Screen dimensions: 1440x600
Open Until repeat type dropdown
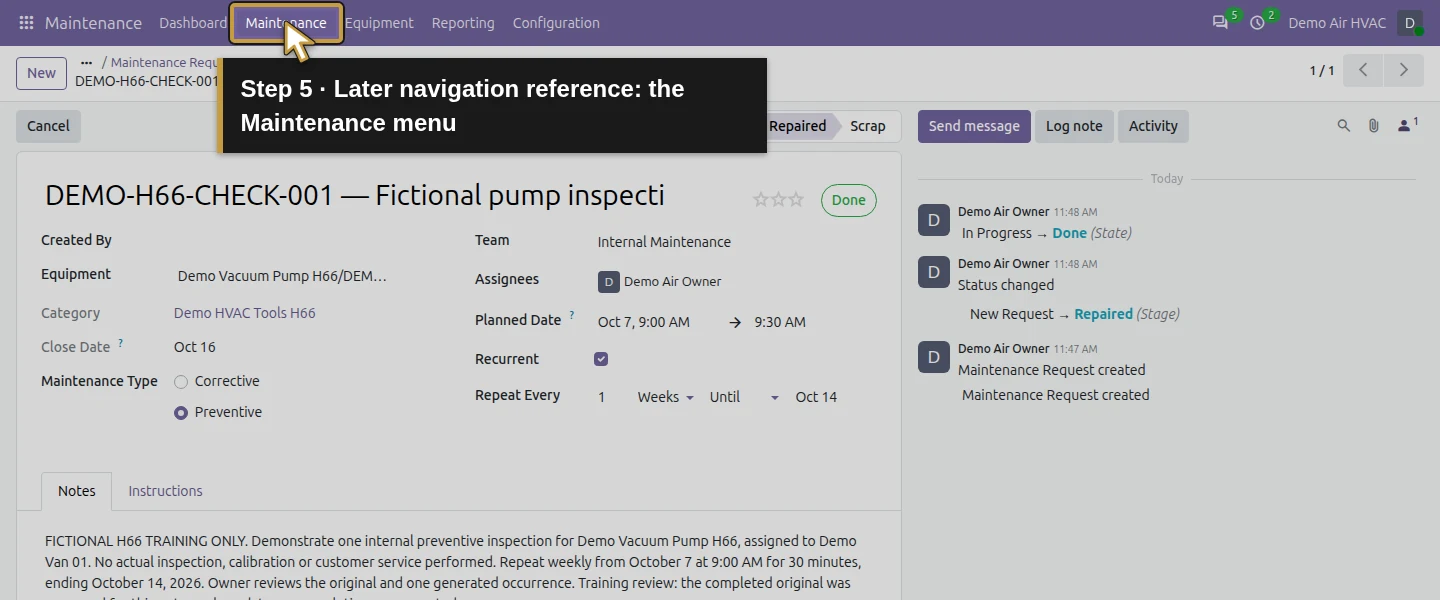tap(744, 397)
